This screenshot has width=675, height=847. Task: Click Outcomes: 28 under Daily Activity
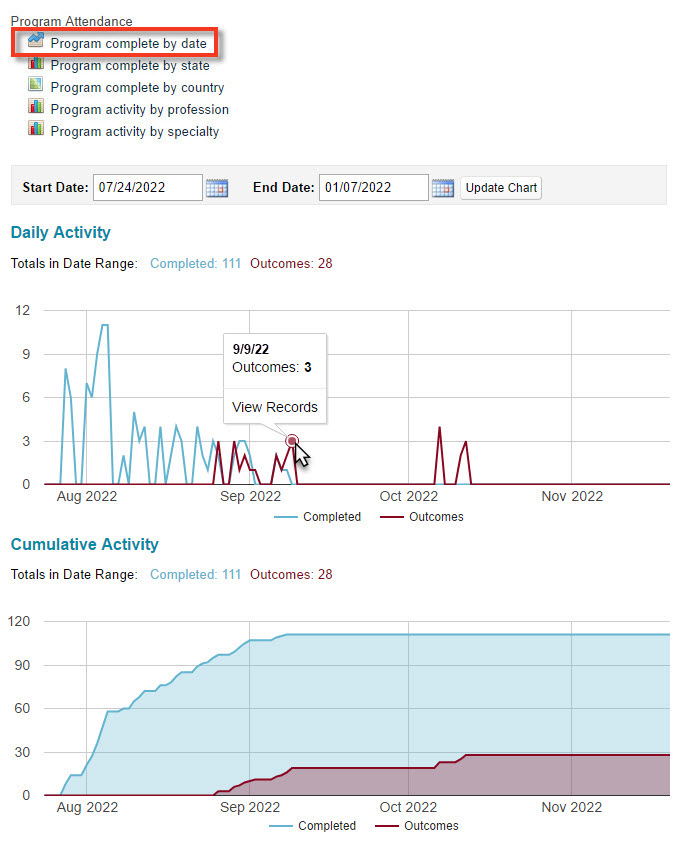pos(291,264)
